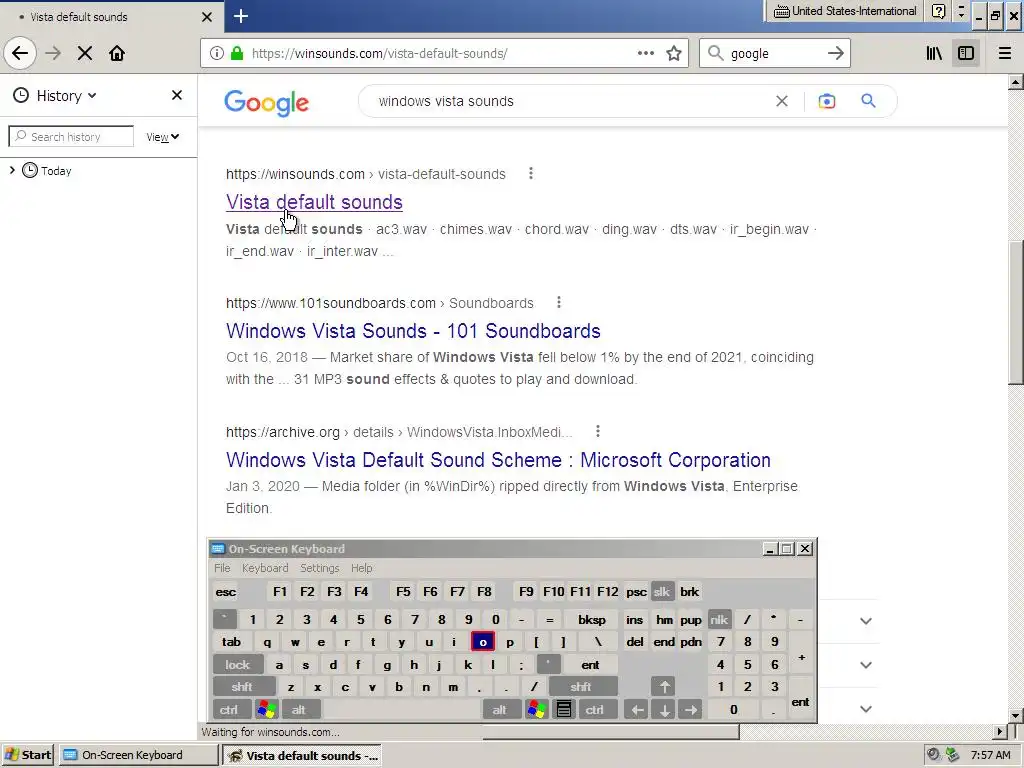The width and height of the screenshot is (1024, 768).
Task: Click the right arrow key on keyboard
Action: [691, 710]
